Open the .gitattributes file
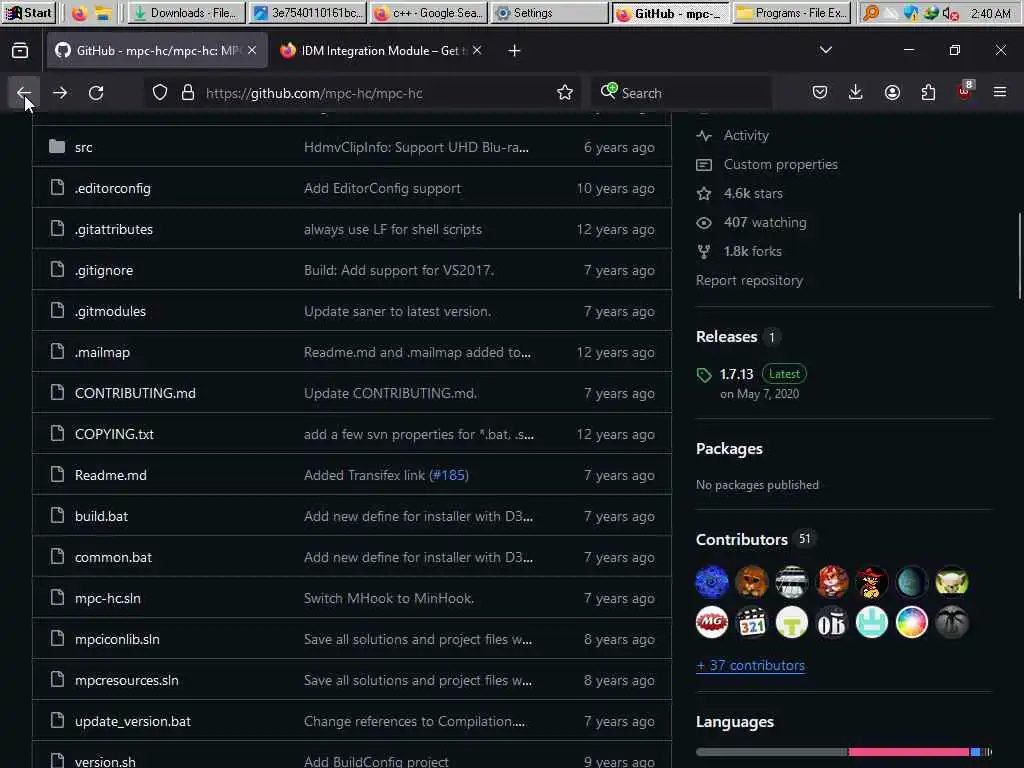 tap(114, 229)
